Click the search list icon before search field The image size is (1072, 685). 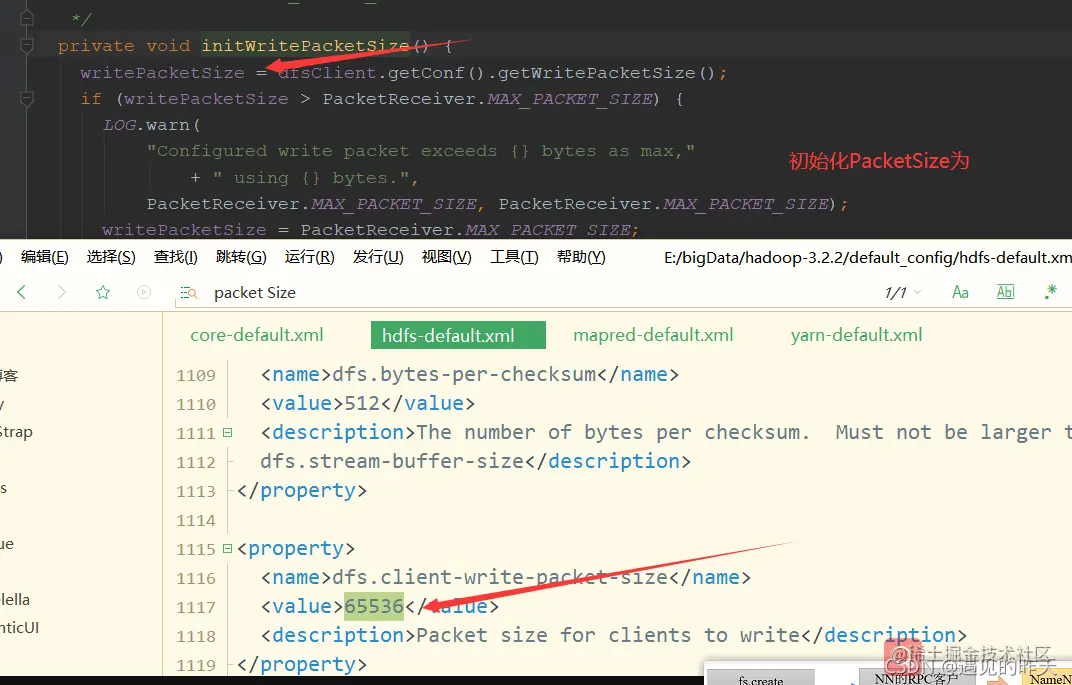tap(189, 293)
